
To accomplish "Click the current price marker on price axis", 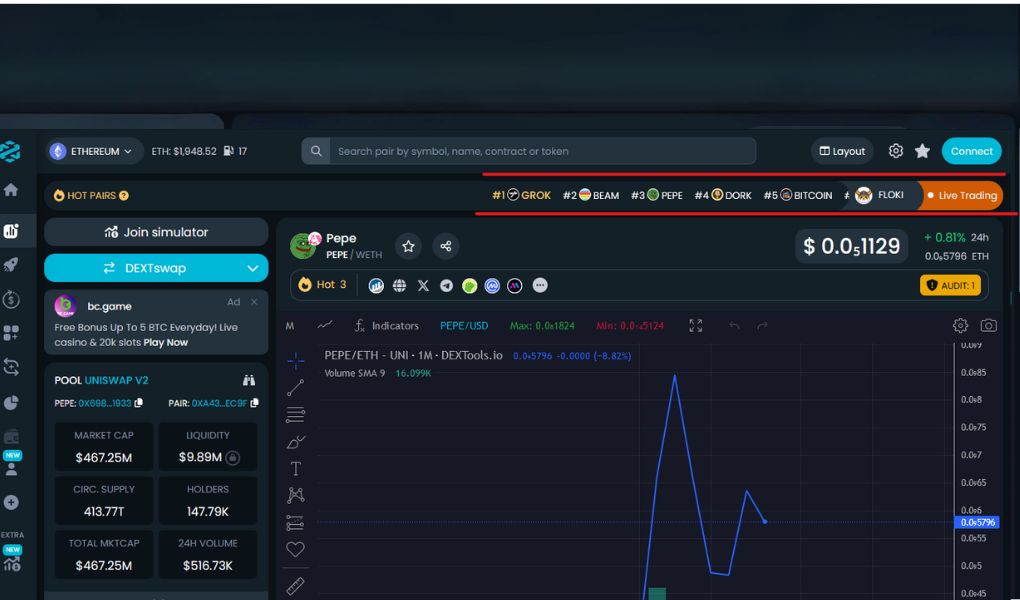I will coord(976,522).
